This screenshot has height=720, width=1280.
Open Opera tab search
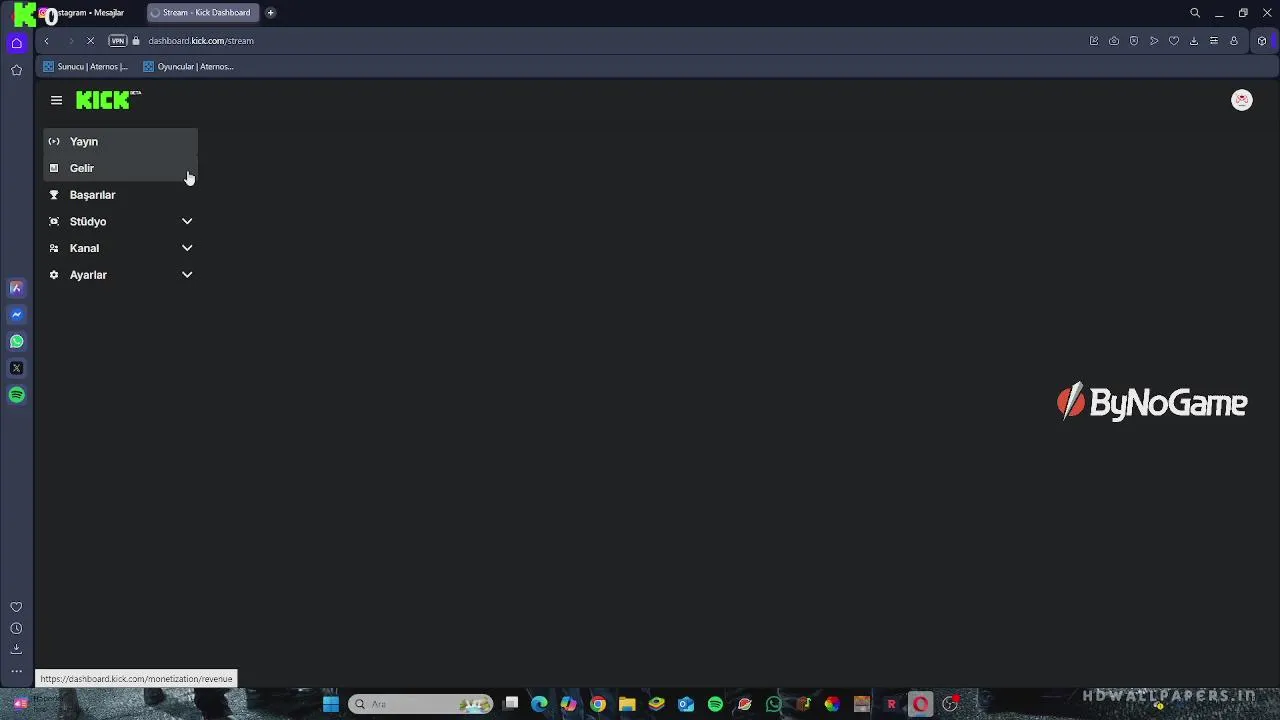coord(1194,13)
